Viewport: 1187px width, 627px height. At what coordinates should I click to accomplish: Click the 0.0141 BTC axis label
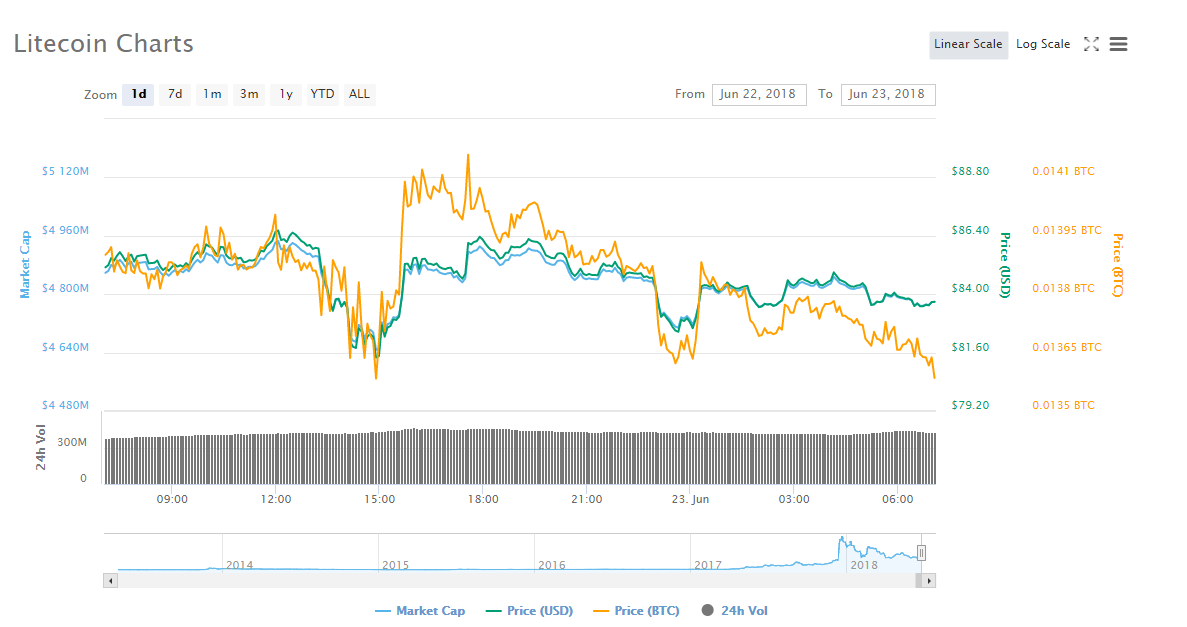(1064, 171)
